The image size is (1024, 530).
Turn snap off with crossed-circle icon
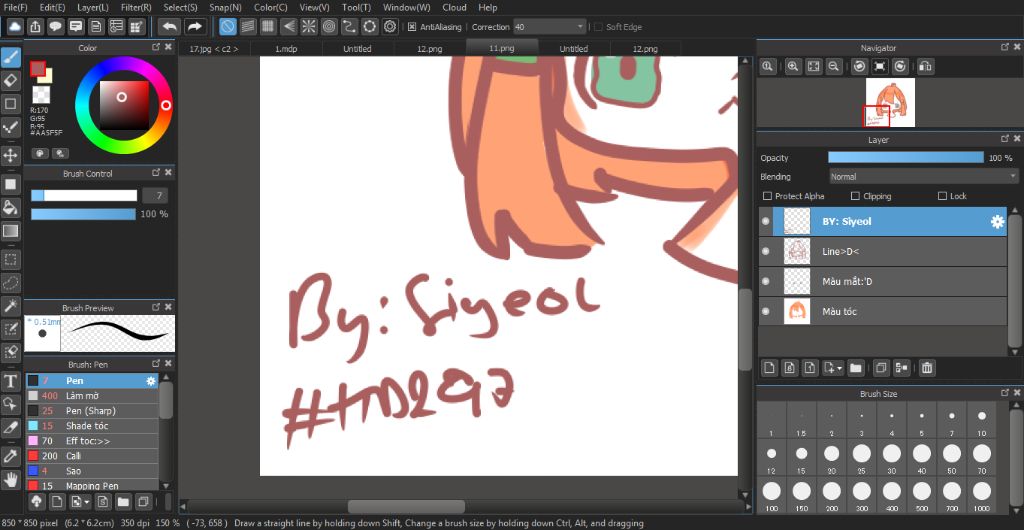tap(227, 27)
